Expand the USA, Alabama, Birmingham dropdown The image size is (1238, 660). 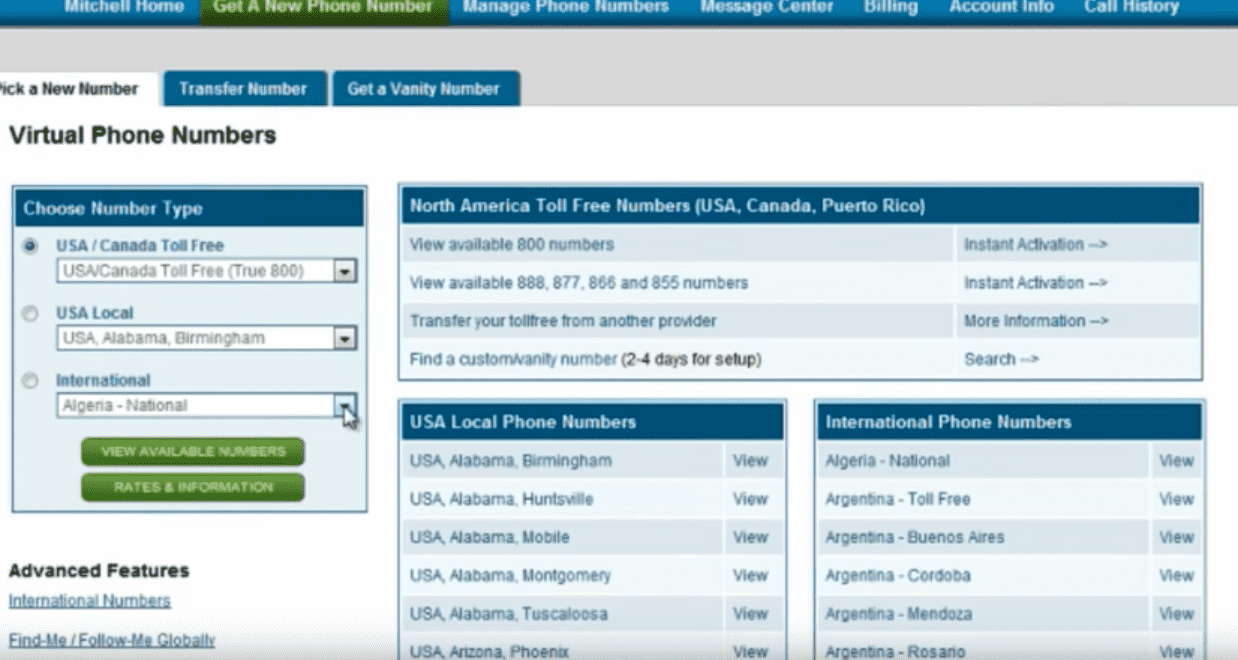coord(344,339)
